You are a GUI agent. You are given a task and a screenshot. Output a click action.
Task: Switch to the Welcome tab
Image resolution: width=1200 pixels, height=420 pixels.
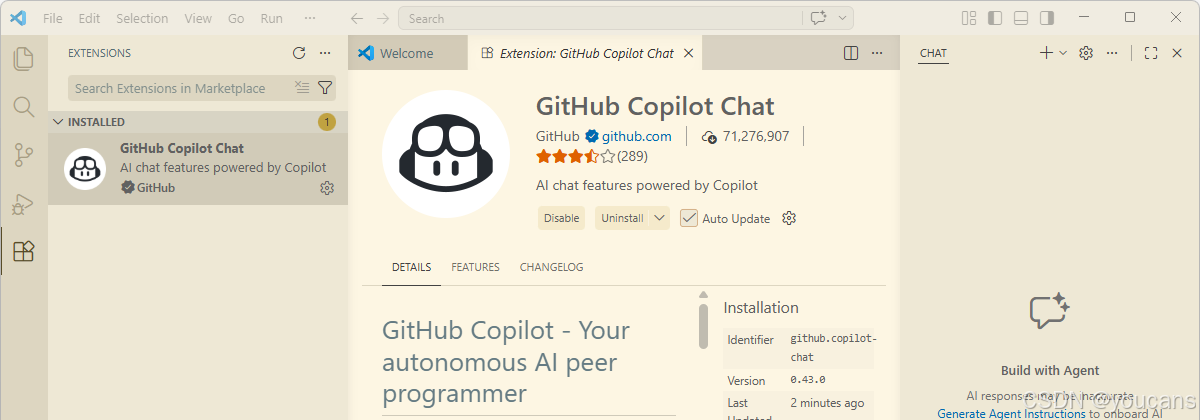coord(407,53)
